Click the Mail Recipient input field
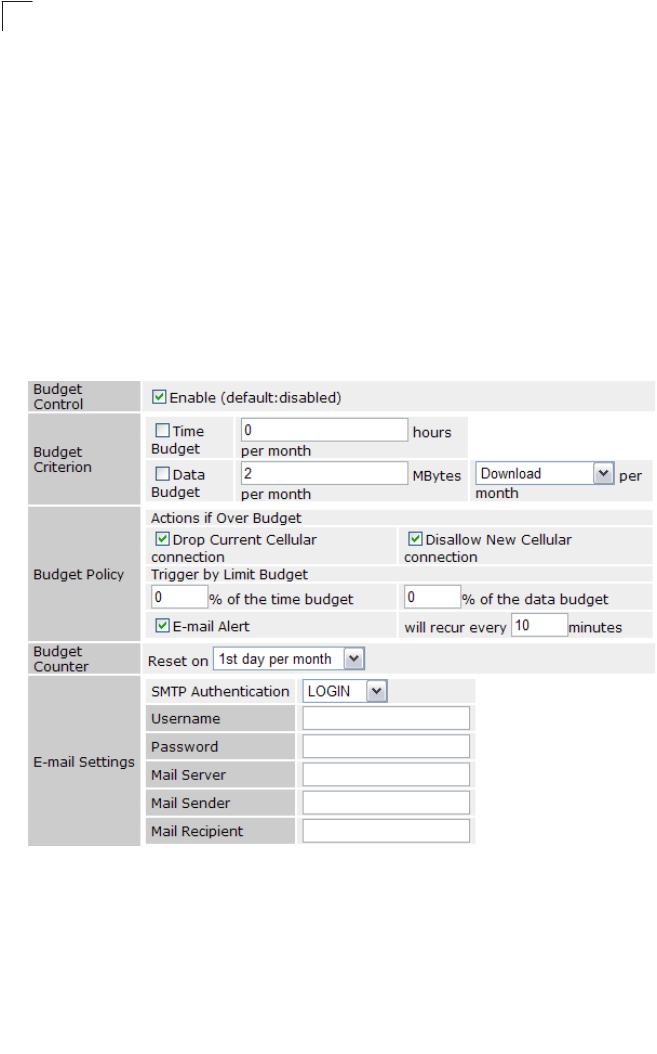 pos(386,830)
